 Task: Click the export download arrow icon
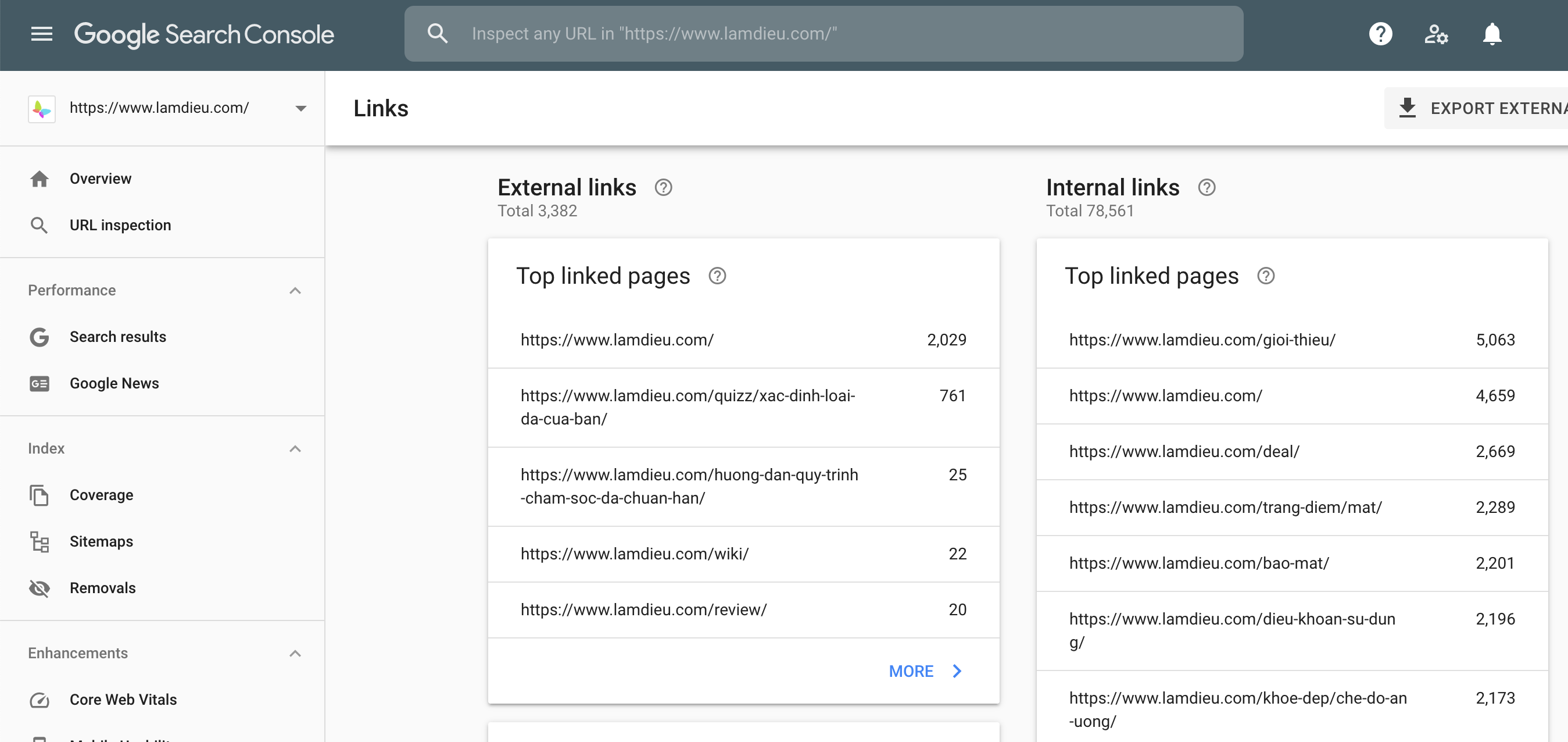point(1407,108)
